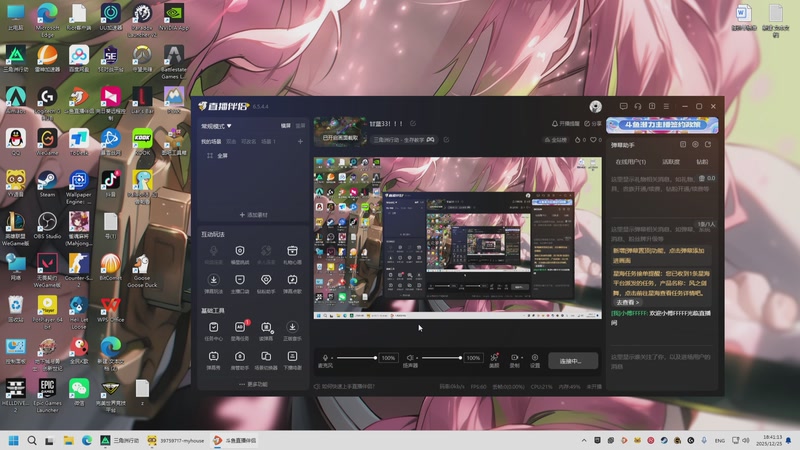The width and height of the screenshot is (800, 450).
Task: Click the 录制 record icon in control bar
Action: (x=514, y=360)
